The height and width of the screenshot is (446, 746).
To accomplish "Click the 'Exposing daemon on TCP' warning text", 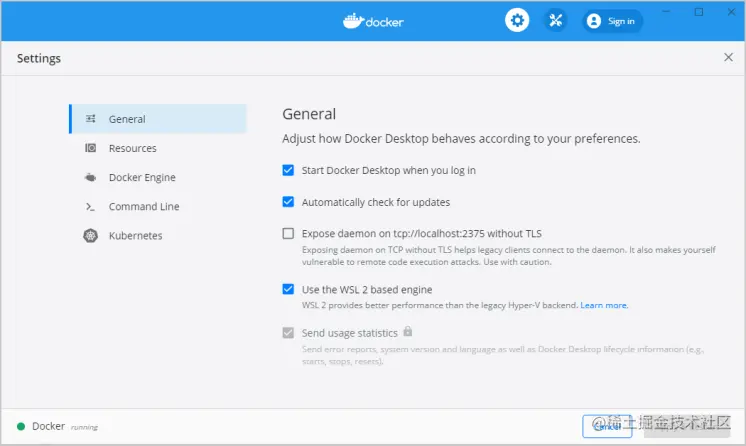I will coord(509,256).
